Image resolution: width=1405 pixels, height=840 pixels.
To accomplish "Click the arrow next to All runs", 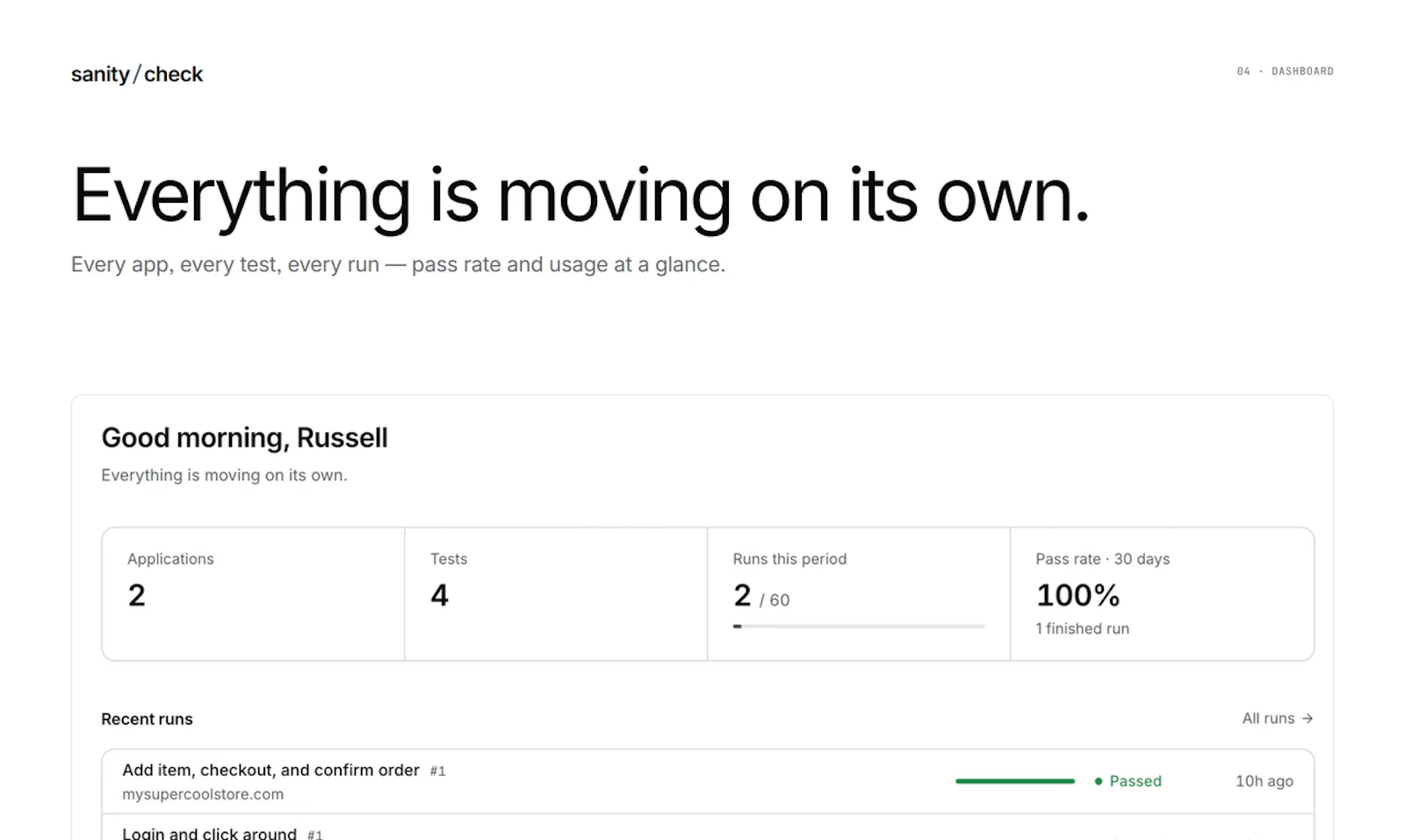I will (1308, 718).
